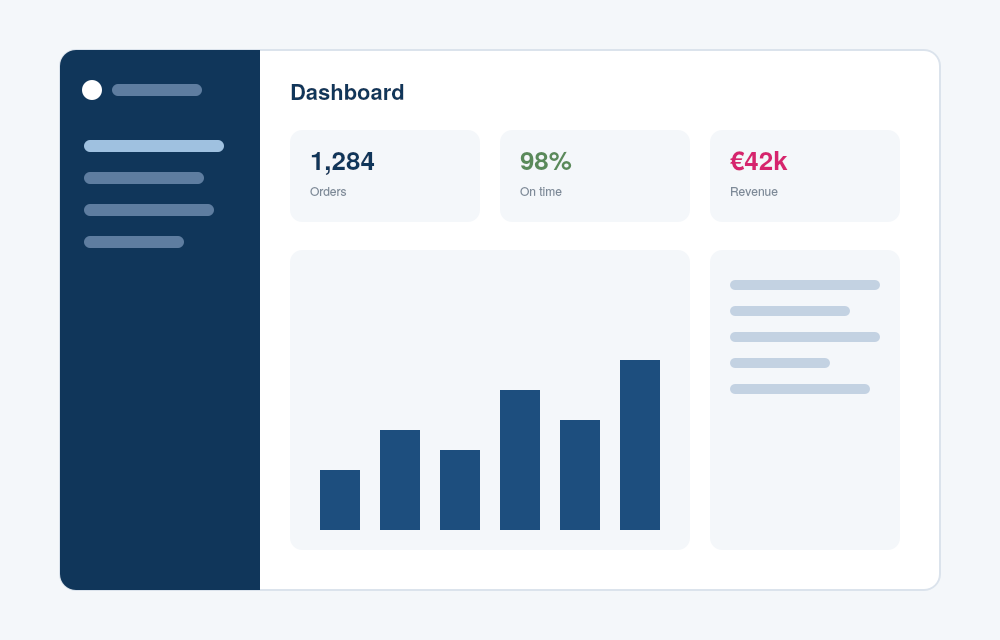The image size is (1000, 640).
Task: Click the Revenue label
Action: (x=754, y=192)
